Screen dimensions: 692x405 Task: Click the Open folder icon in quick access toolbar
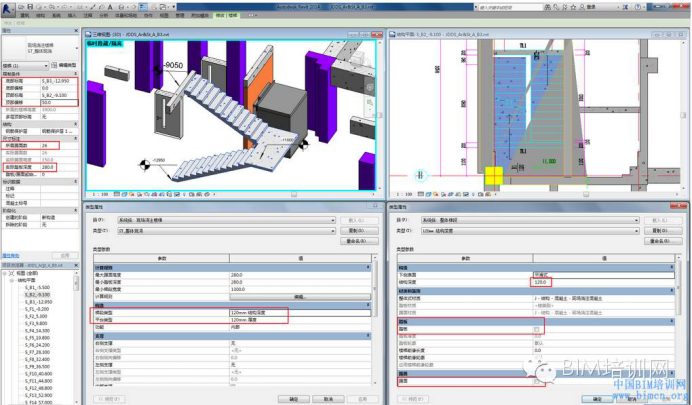[22, 7]
